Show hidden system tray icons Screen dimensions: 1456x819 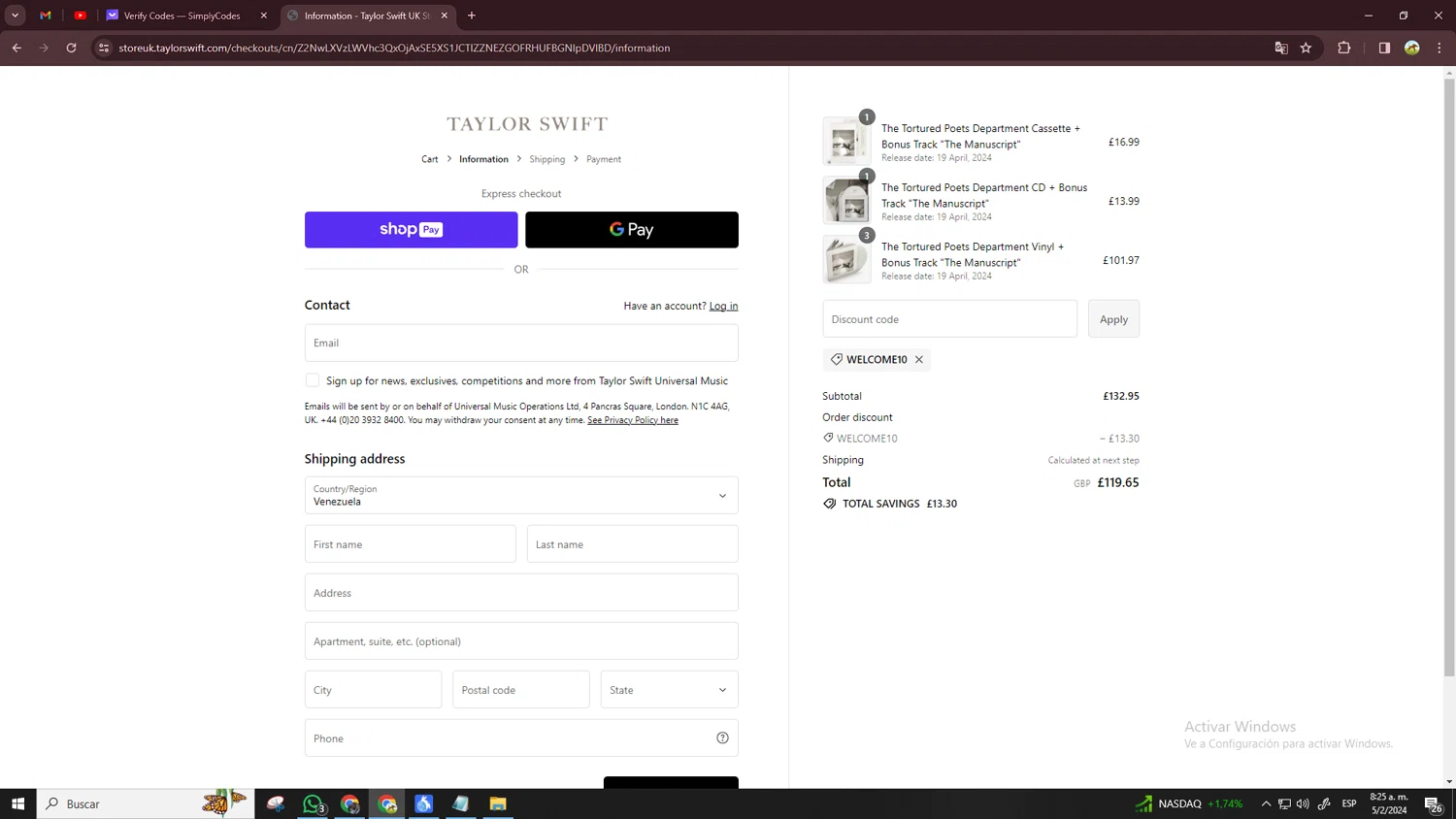(x=1266, y=803)
